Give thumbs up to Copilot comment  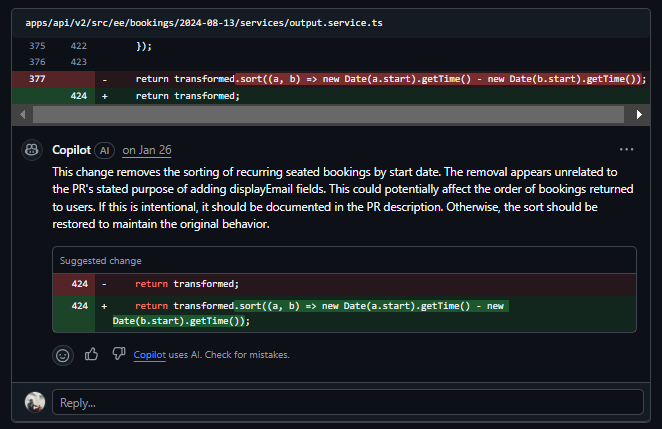point(91,354)
